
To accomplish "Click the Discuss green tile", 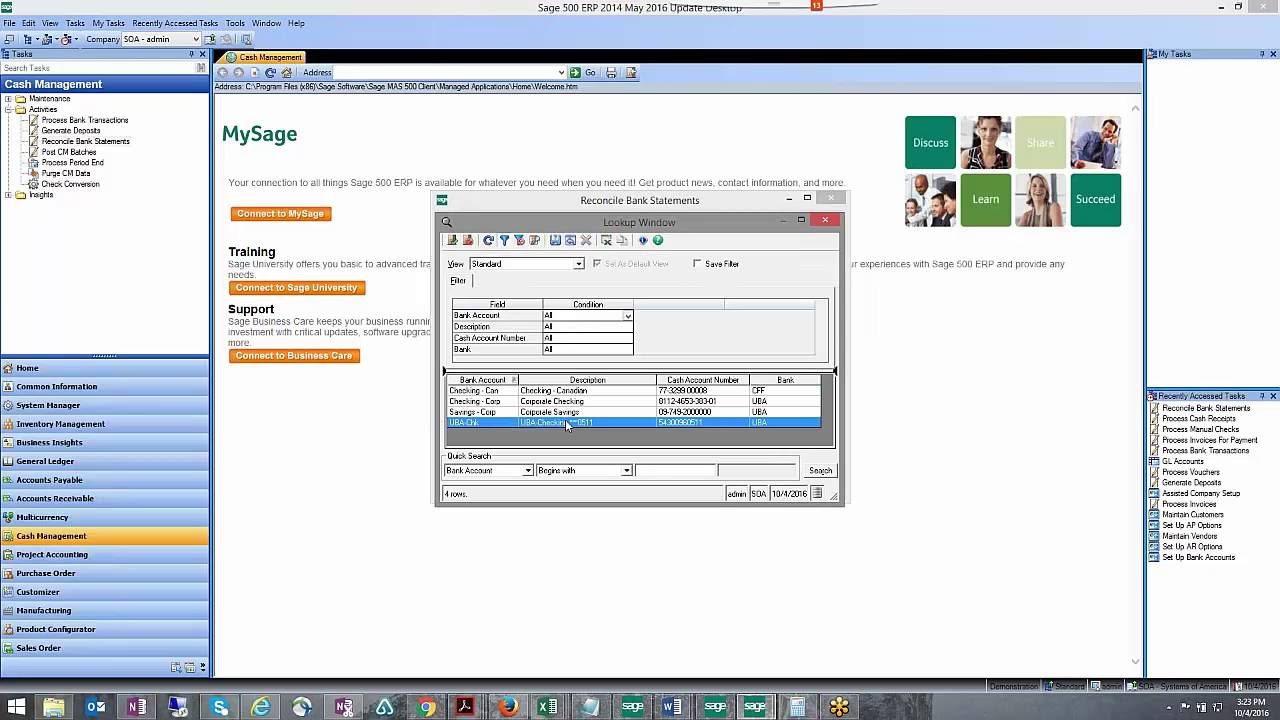I will click(x=930, y=142).
